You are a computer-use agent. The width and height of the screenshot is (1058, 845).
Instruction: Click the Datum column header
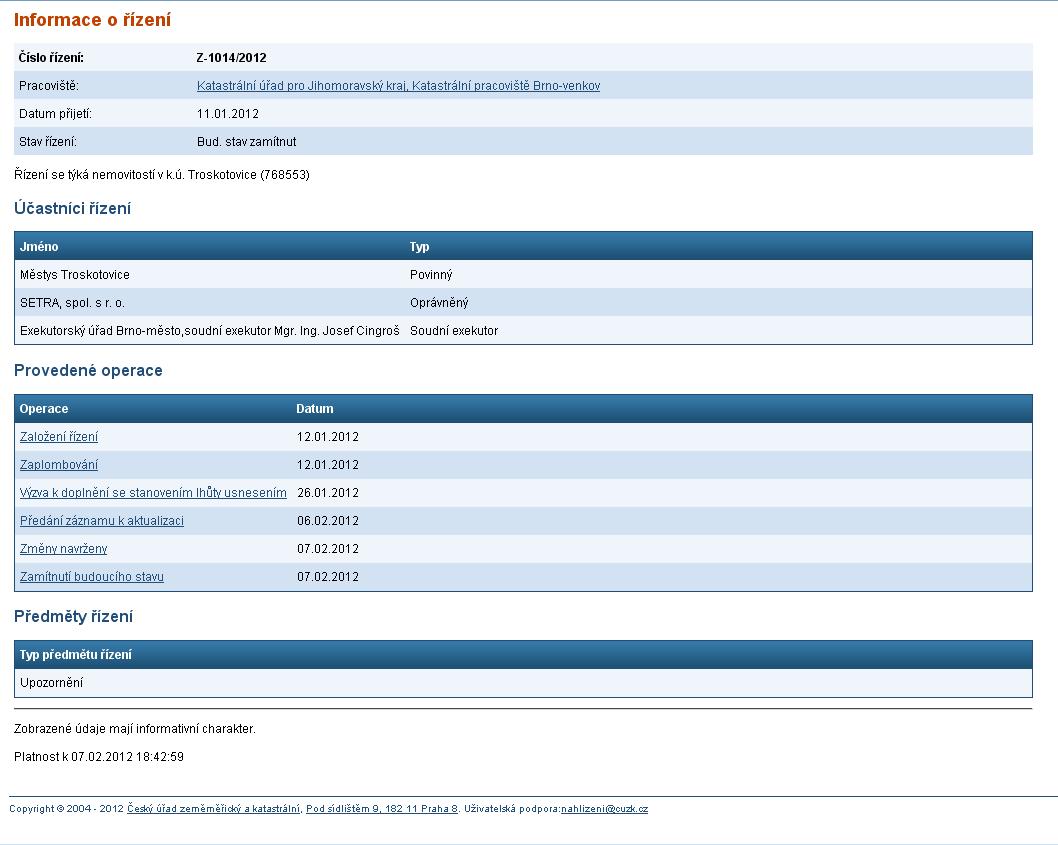click(x=315, y=409)
